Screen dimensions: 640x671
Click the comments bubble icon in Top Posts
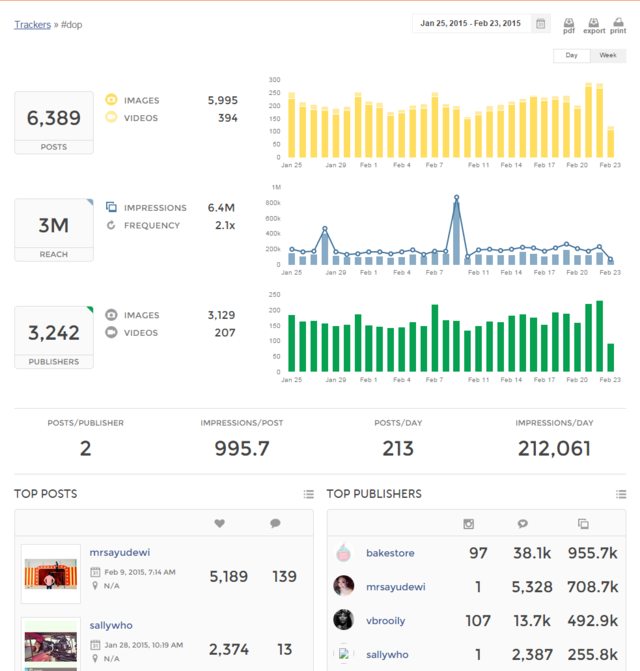275,523
